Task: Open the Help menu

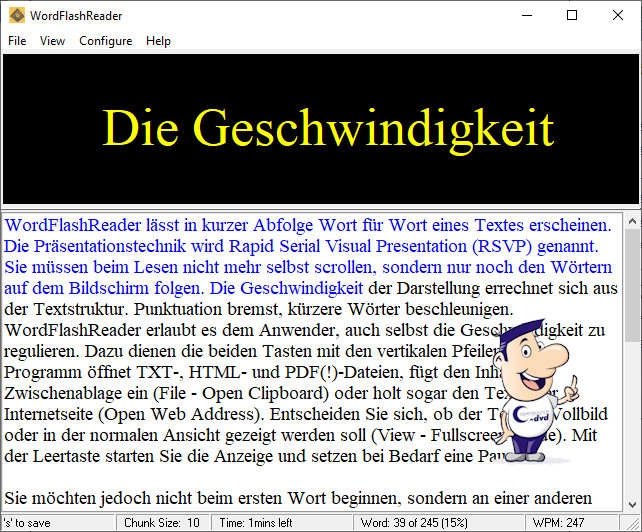Action: click(x=158, y=41)
